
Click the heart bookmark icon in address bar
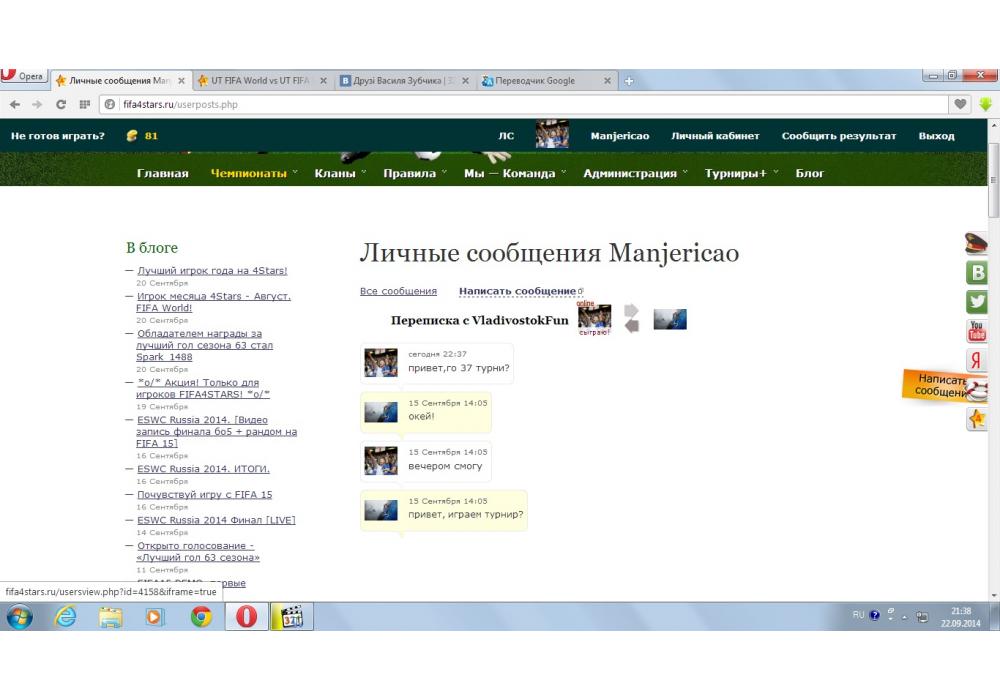tap(961, 104)
